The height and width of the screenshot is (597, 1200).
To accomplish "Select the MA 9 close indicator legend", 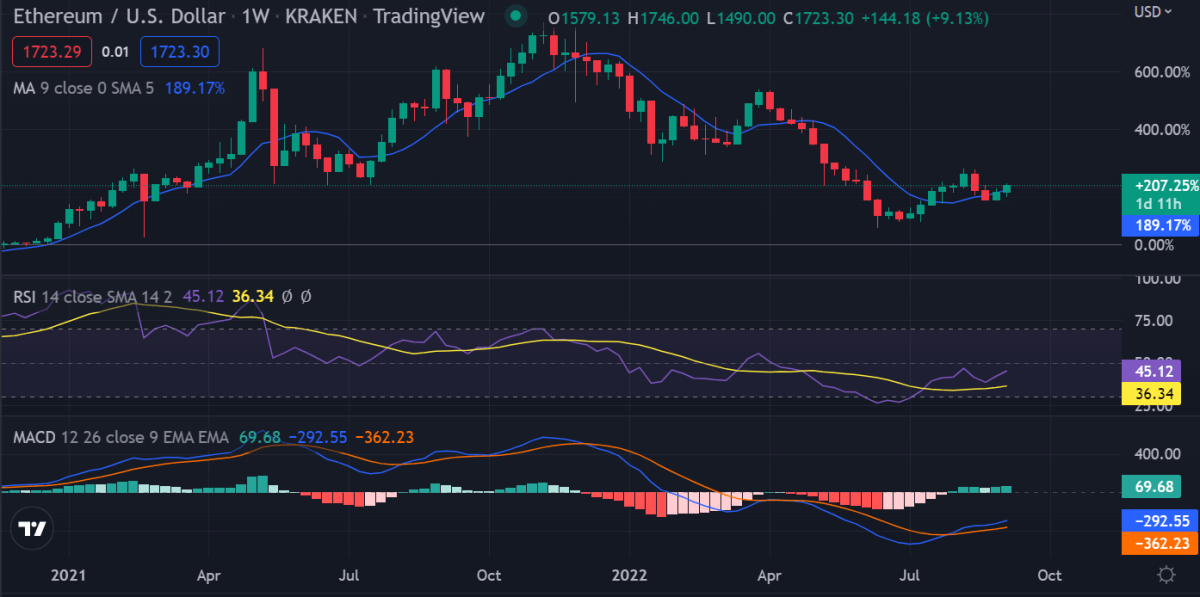I will point(83,88).
